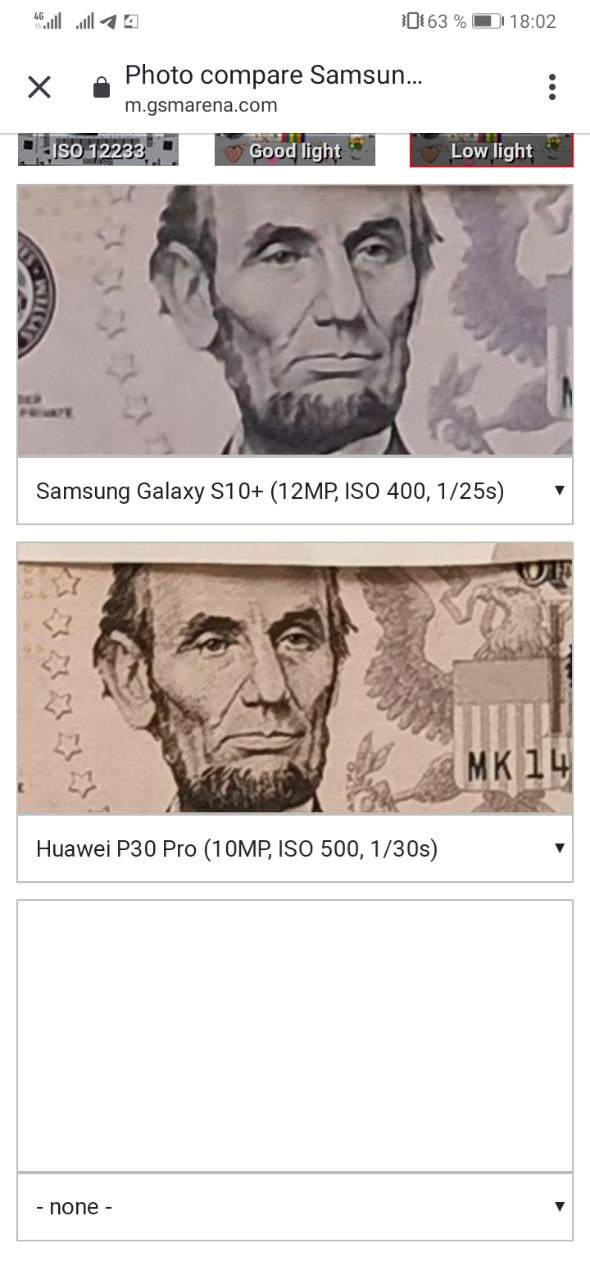Tap the vibrate mode status icon
The width and height of the screenshot is (590, 1280).
(411, 21)
